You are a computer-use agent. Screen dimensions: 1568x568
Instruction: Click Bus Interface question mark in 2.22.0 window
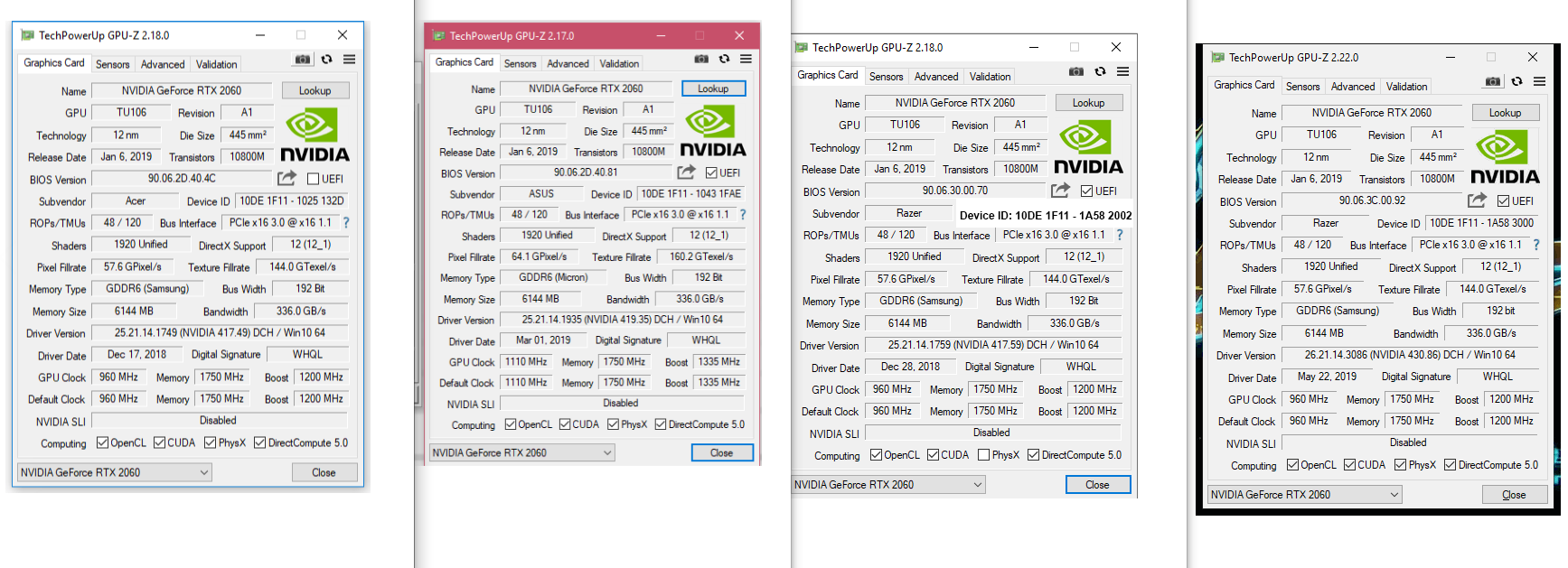tap(1535, 245)
